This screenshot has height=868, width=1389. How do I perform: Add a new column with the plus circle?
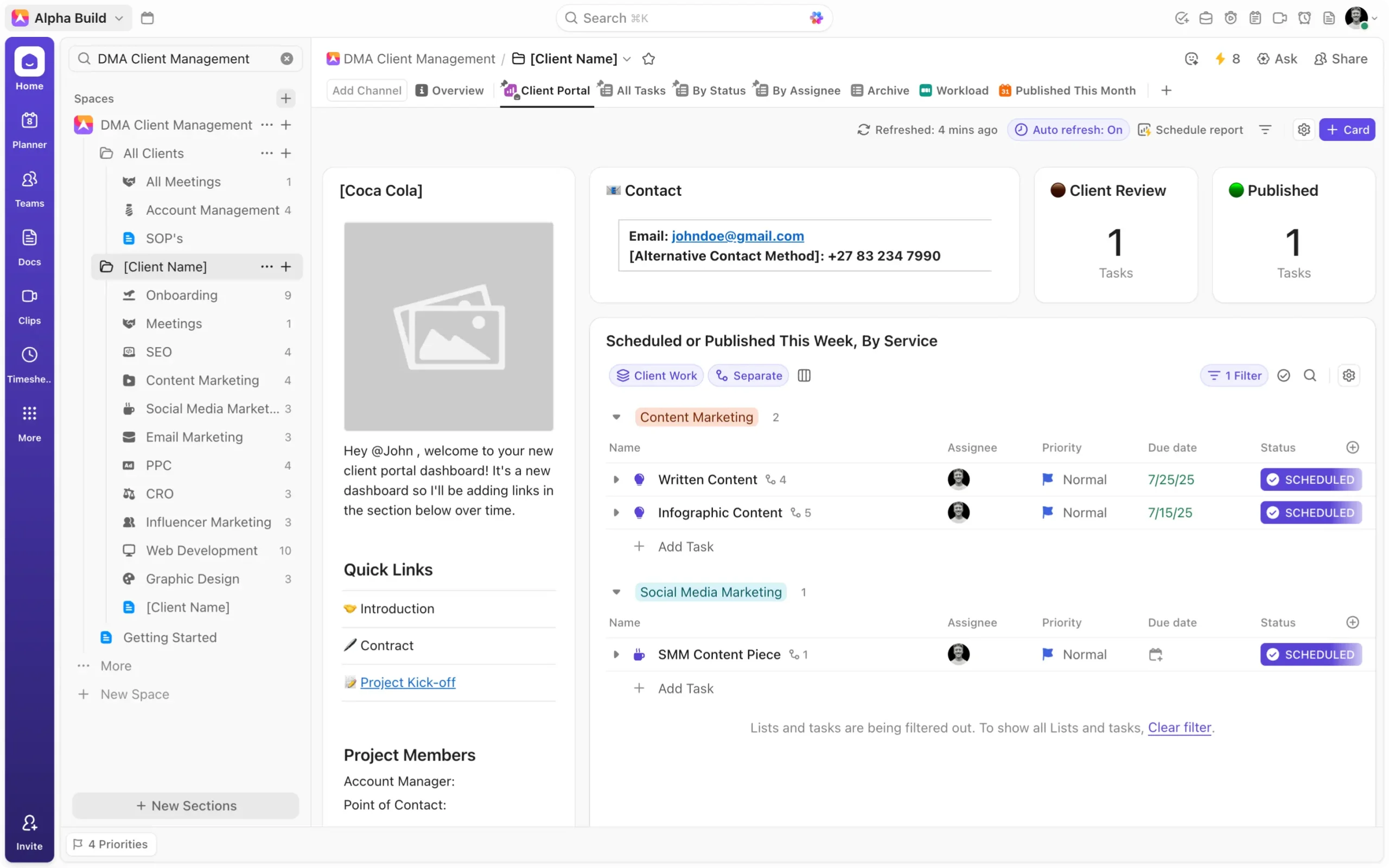pos(1352,447)
